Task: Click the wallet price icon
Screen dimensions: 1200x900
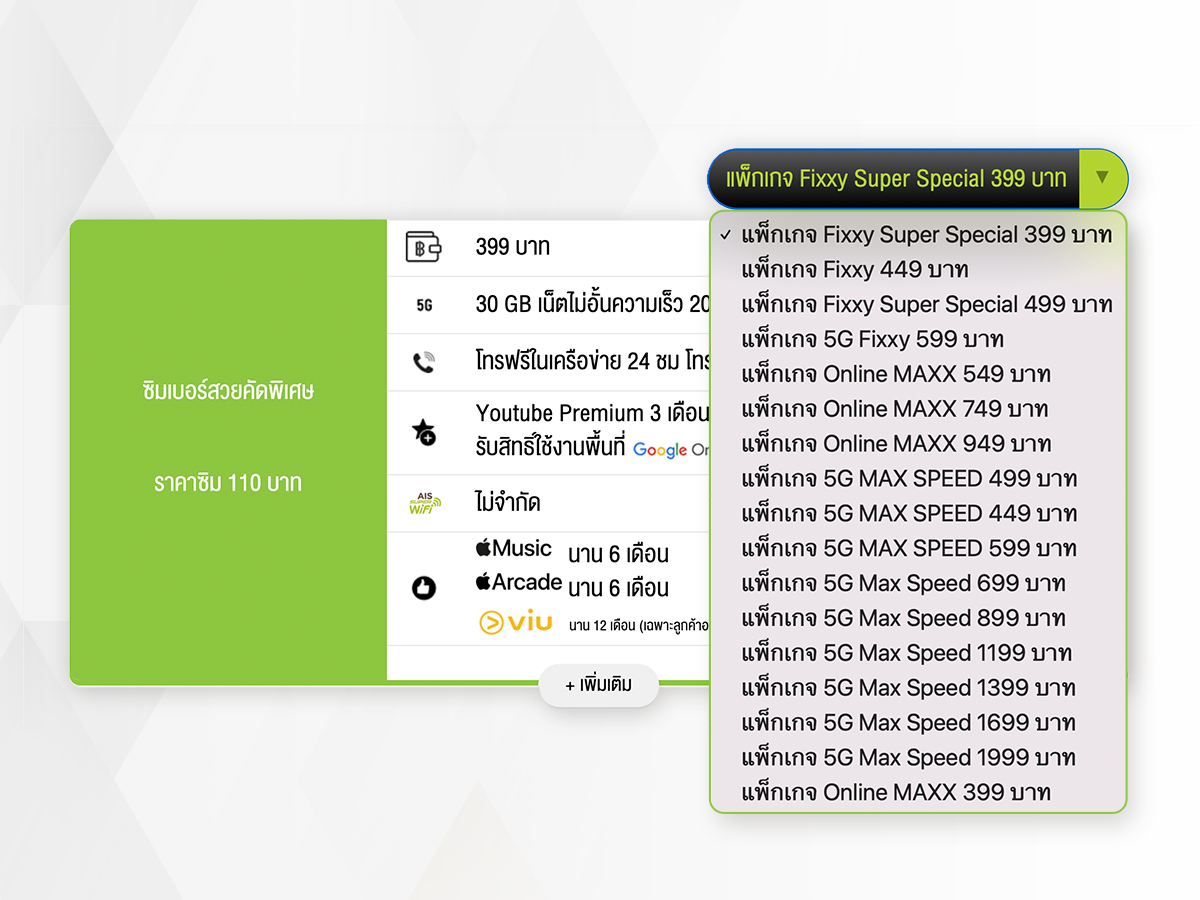Action: 423,247
